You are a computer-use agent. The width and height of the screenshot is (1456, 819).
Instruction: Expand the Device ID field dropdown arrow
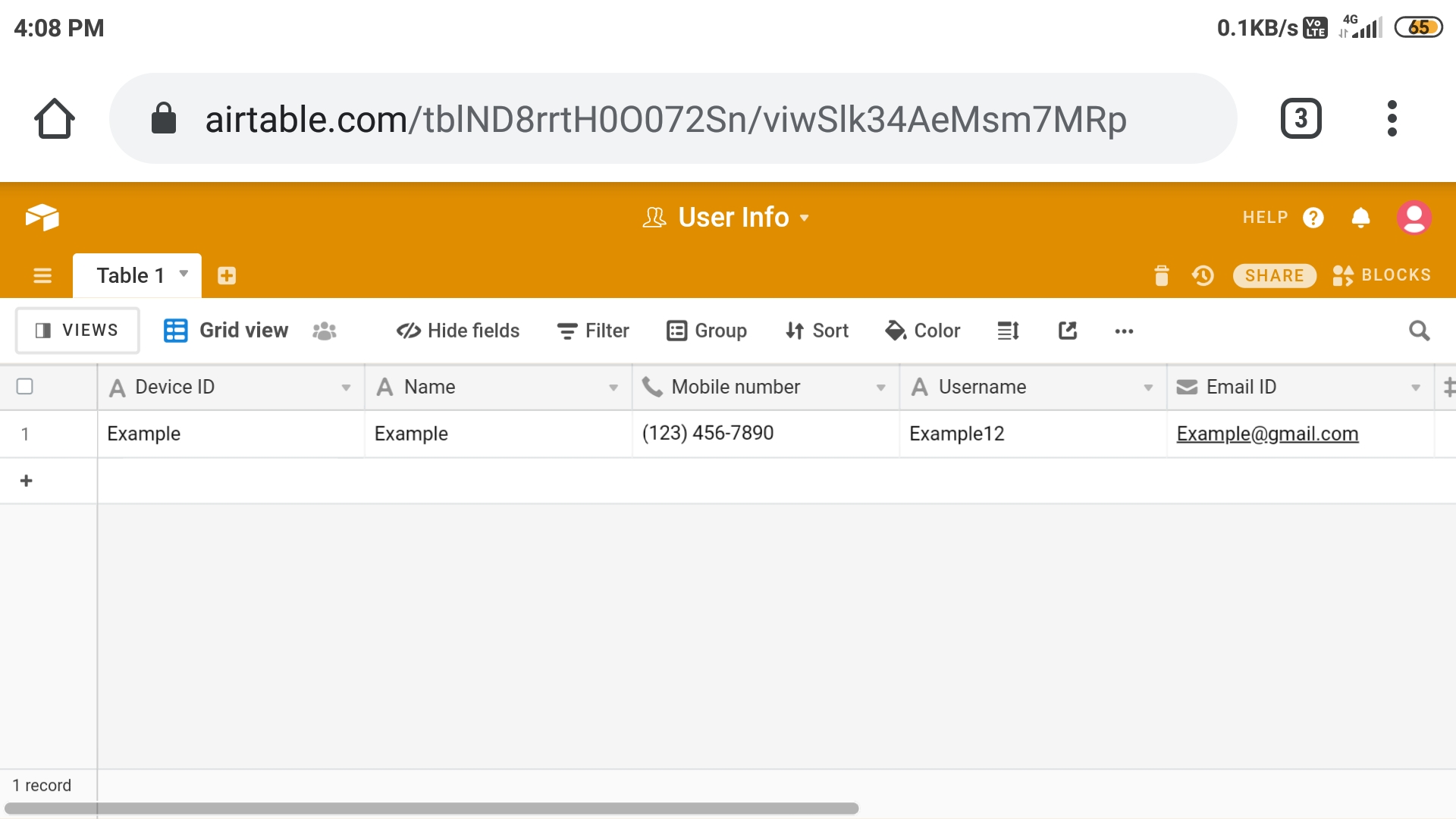(x=346, y=388)
